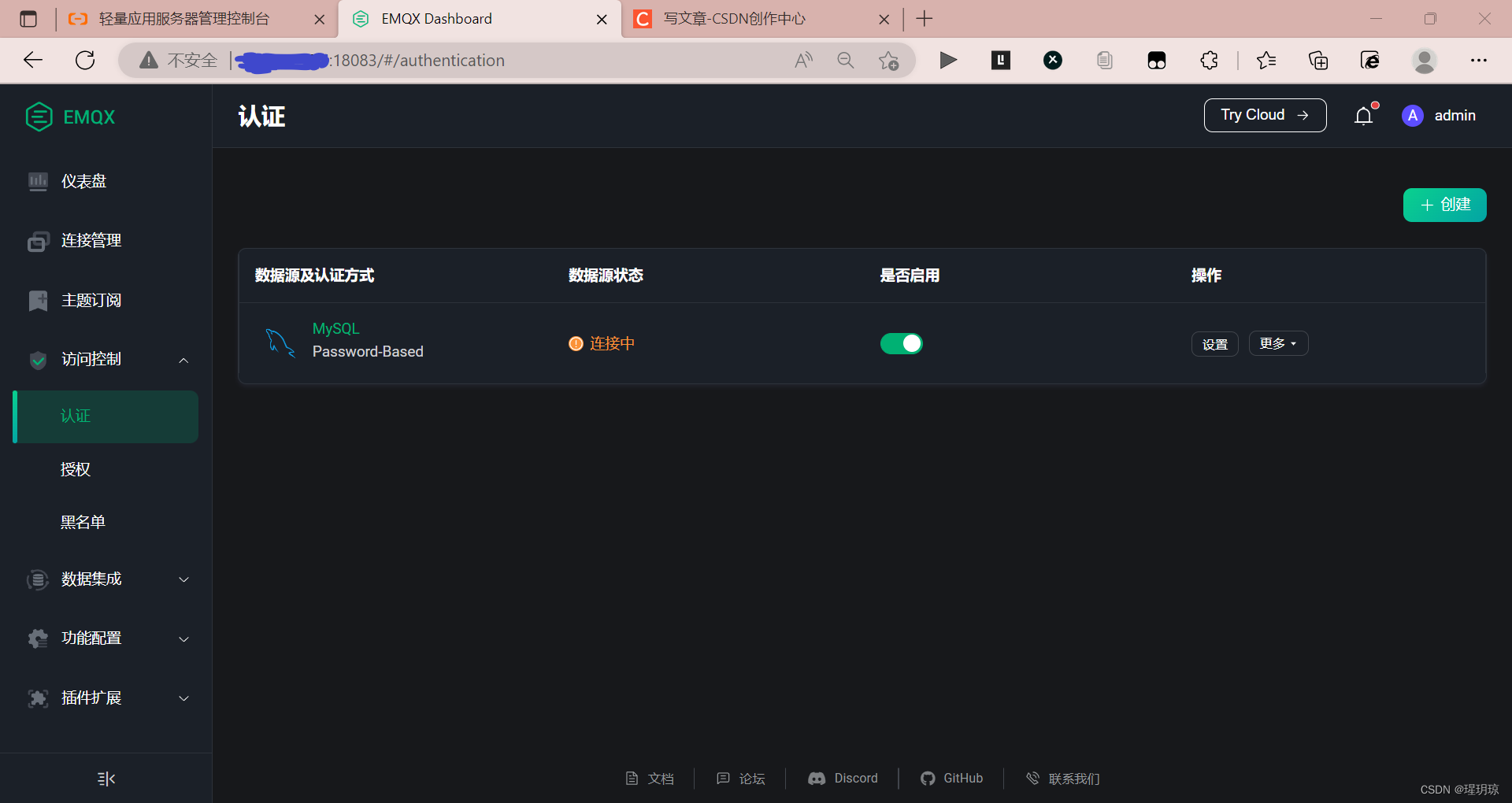Click the tab actions menu icon
1512x803 pixels.
point(28,19)
